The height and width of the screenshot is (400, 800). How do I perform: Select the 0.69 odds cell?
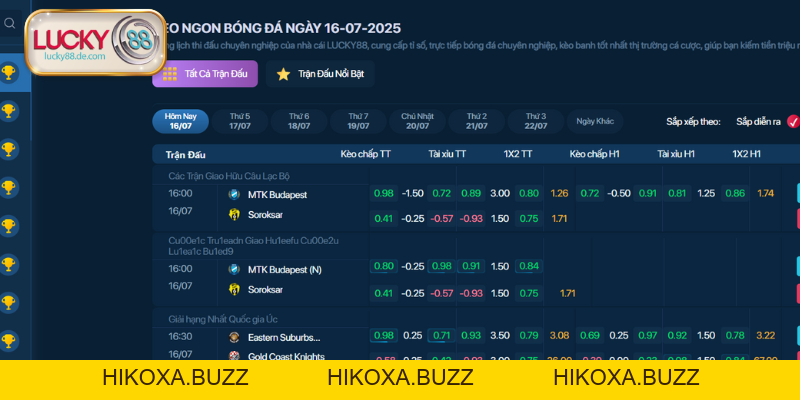[x=590, y=335]
